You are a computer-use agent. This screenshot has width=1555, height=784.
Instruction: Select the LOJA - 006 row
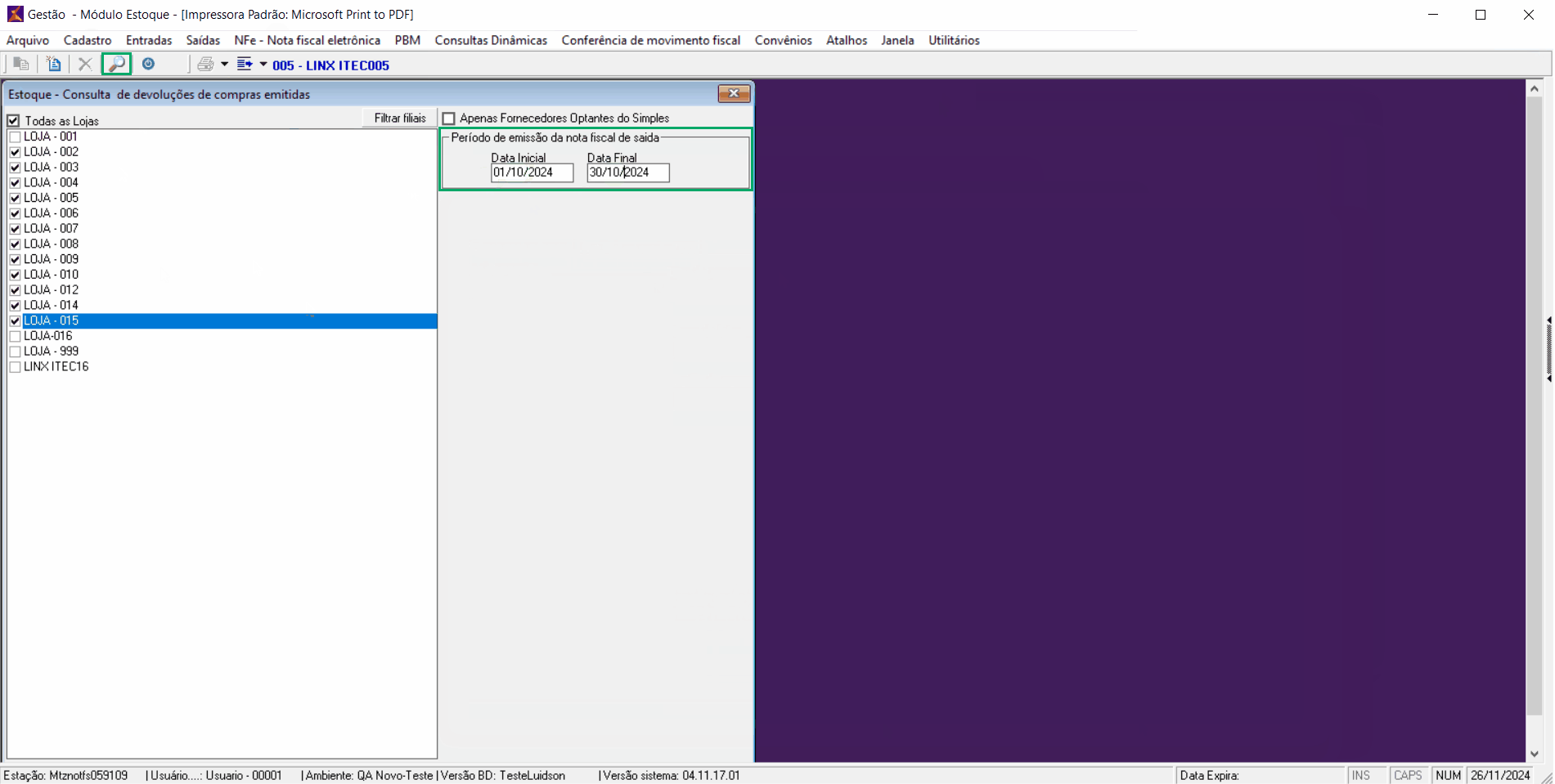222,213
